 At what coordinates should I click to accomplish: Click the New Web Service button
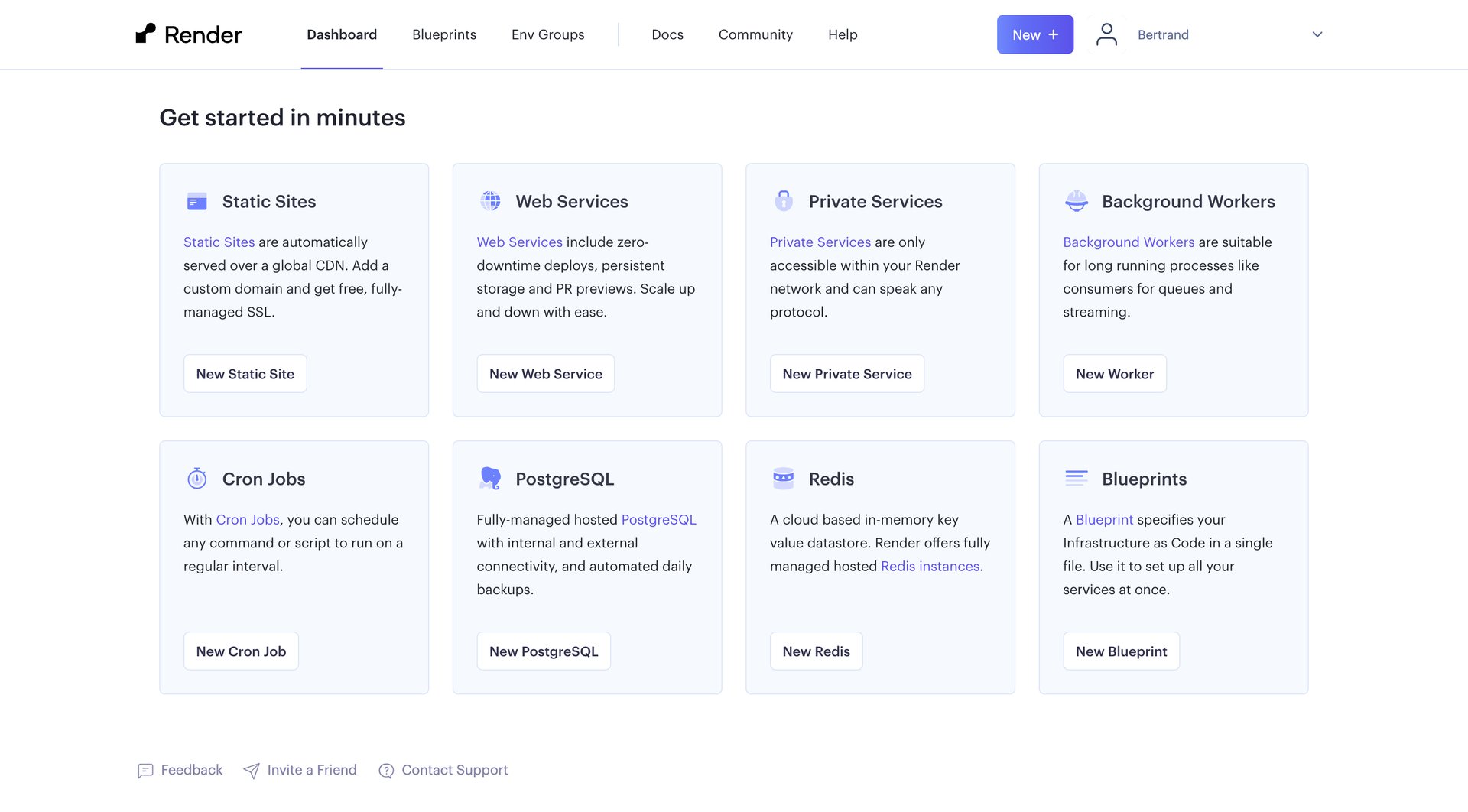pos(545,374)
